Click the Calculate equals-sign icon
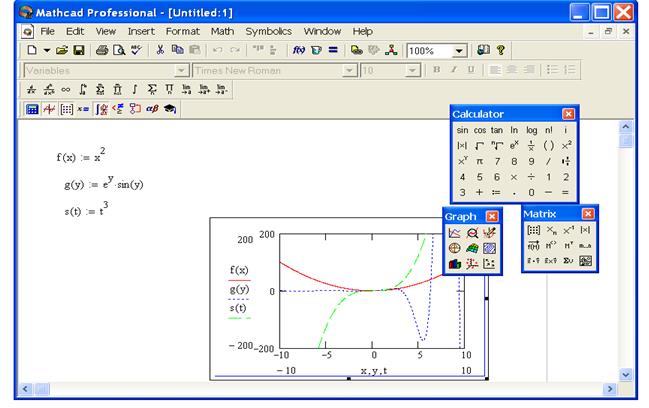 [333, 50]
